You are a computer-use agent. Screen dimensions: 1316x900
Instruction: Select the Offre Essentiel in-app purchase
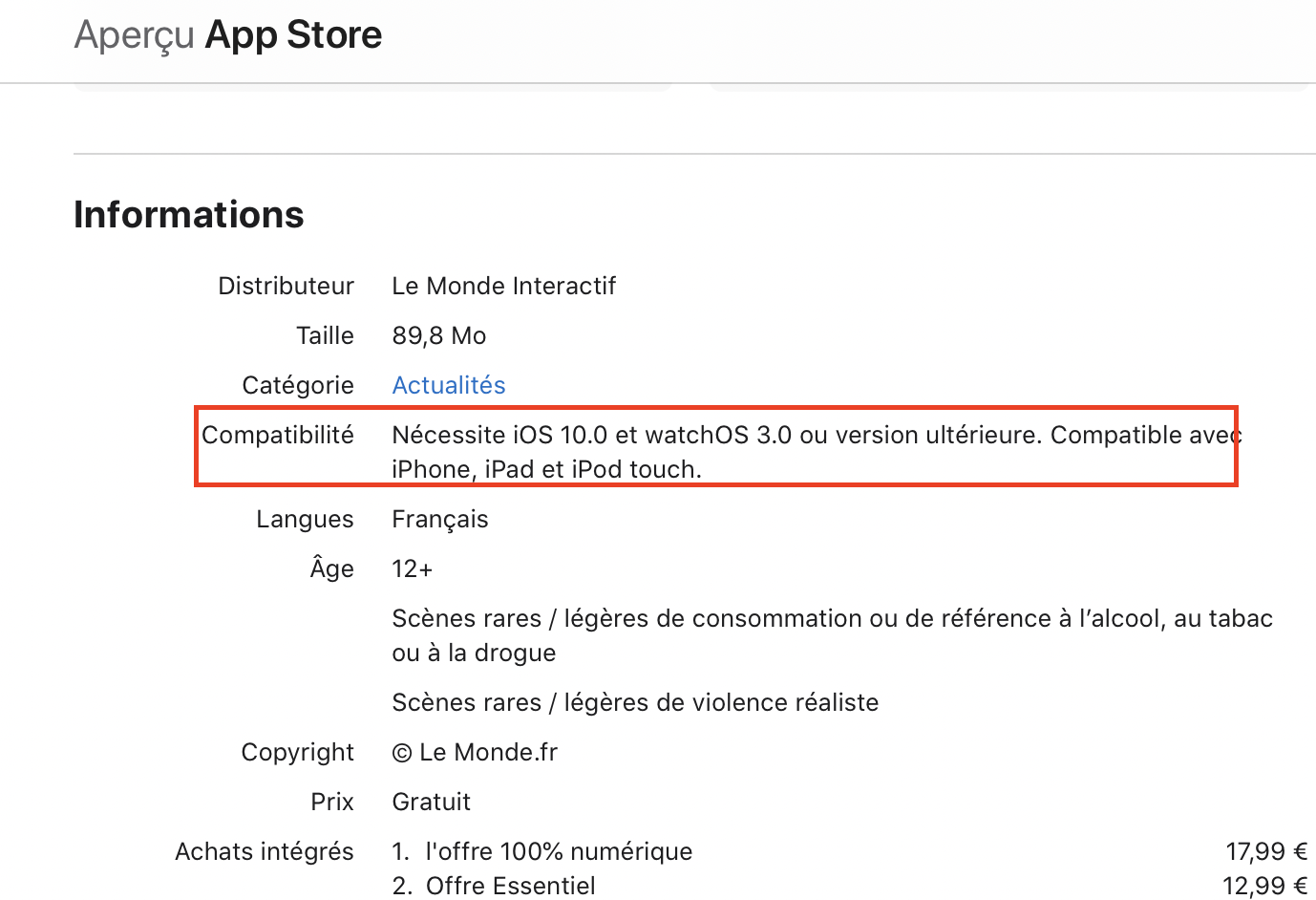(510, 886)
